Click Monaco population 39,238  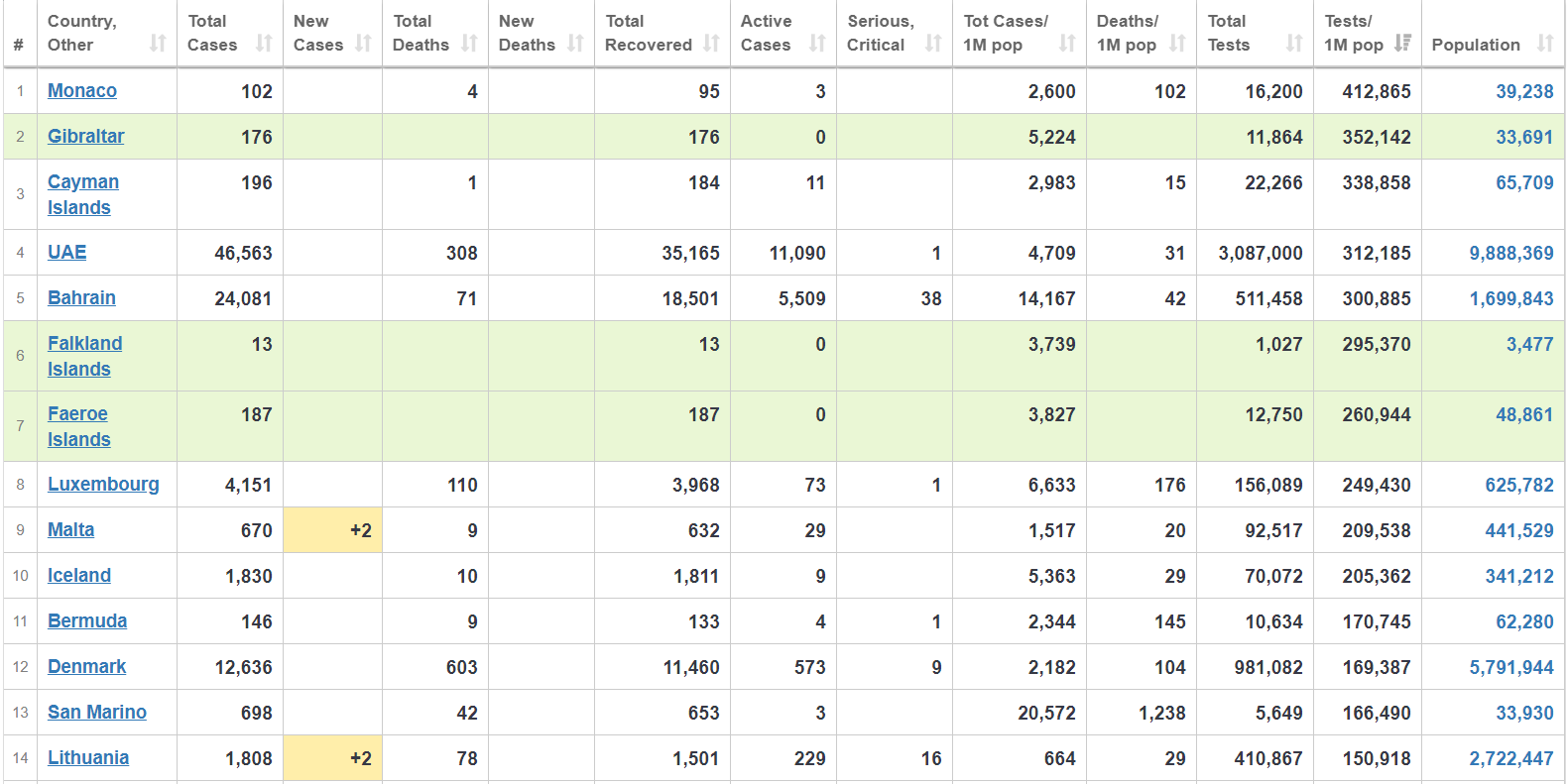pos(1524,91)
